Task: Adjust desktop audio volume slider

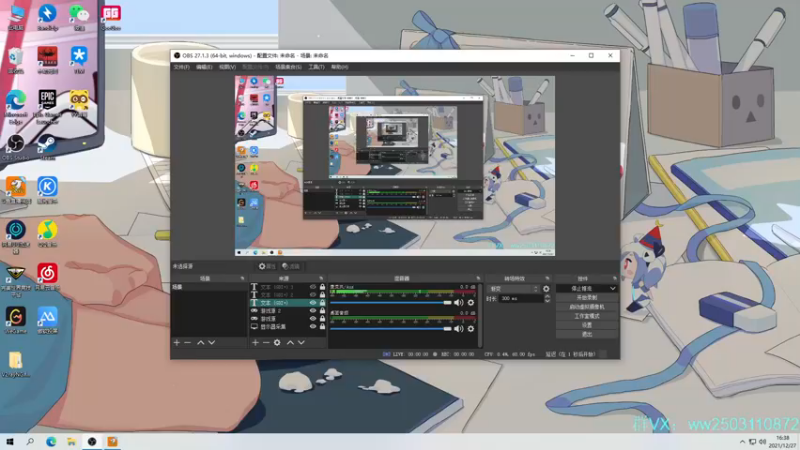Action: coord(391,329)
